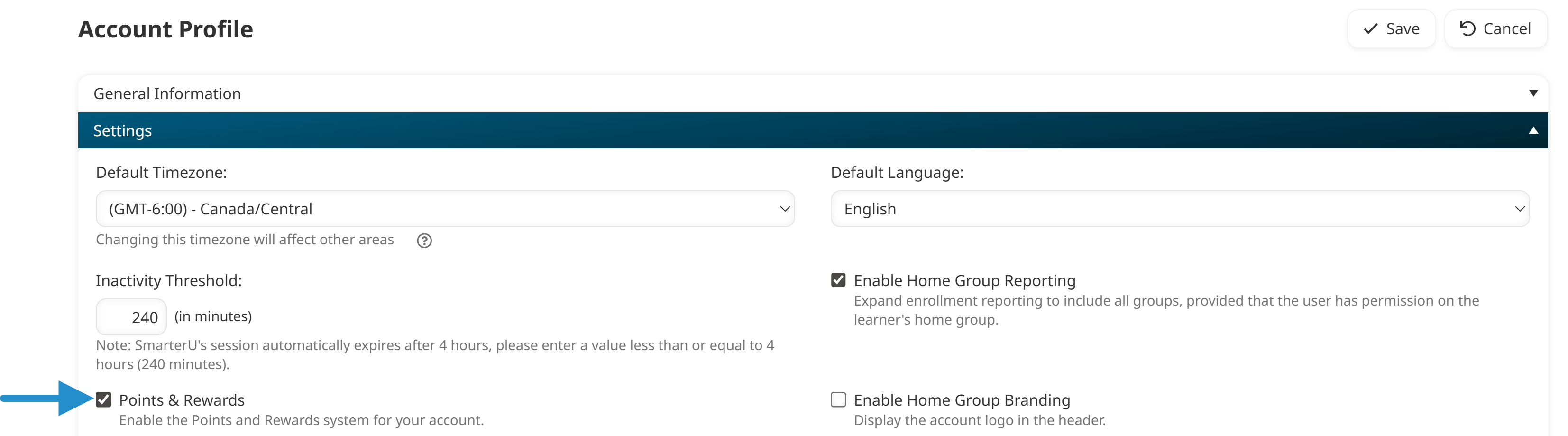The image size is (1568, 436).
Task: Click the timezone dropdown chevron arrow
Action: click(x=785, y=209)
